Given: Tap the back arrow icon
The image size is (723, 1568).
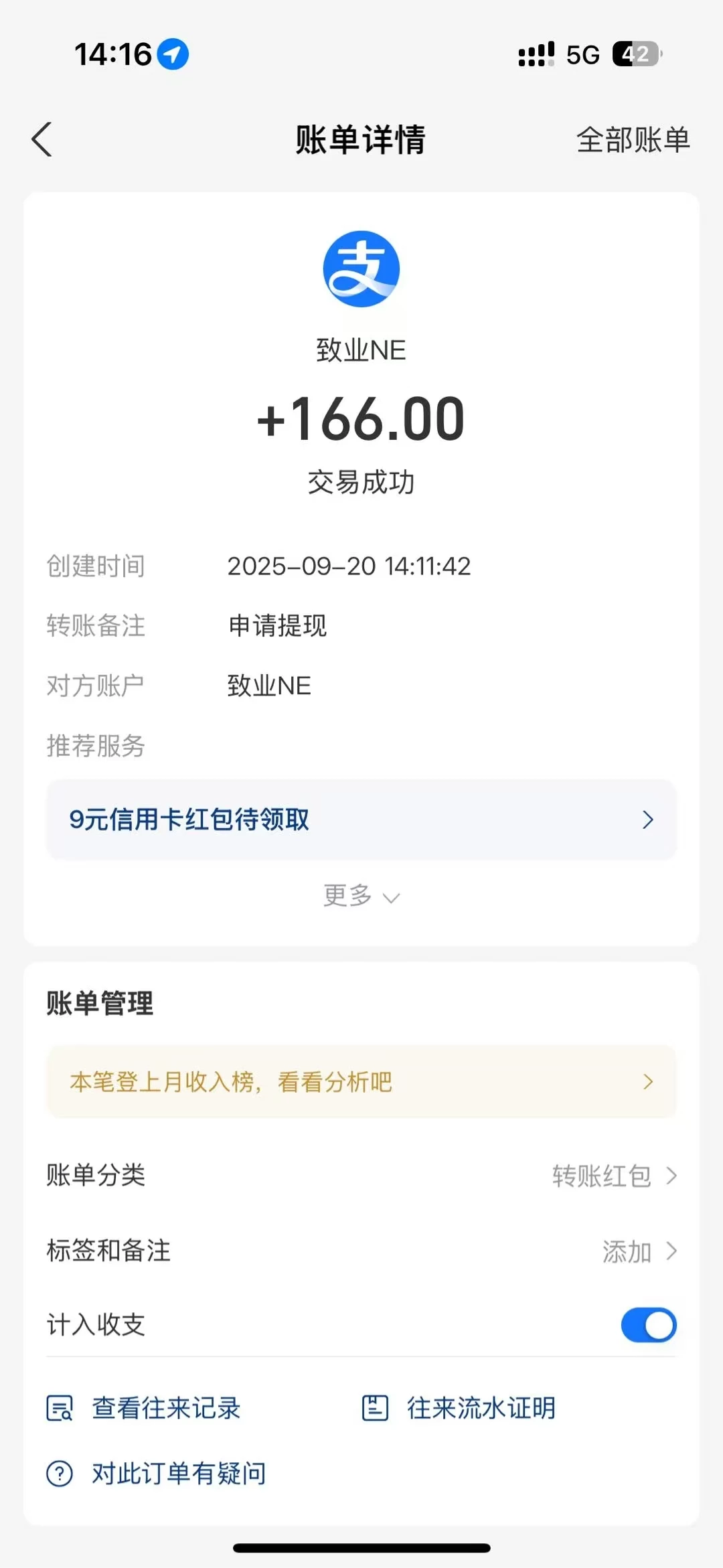Looking at the screenshot, I should coord(42,140).
